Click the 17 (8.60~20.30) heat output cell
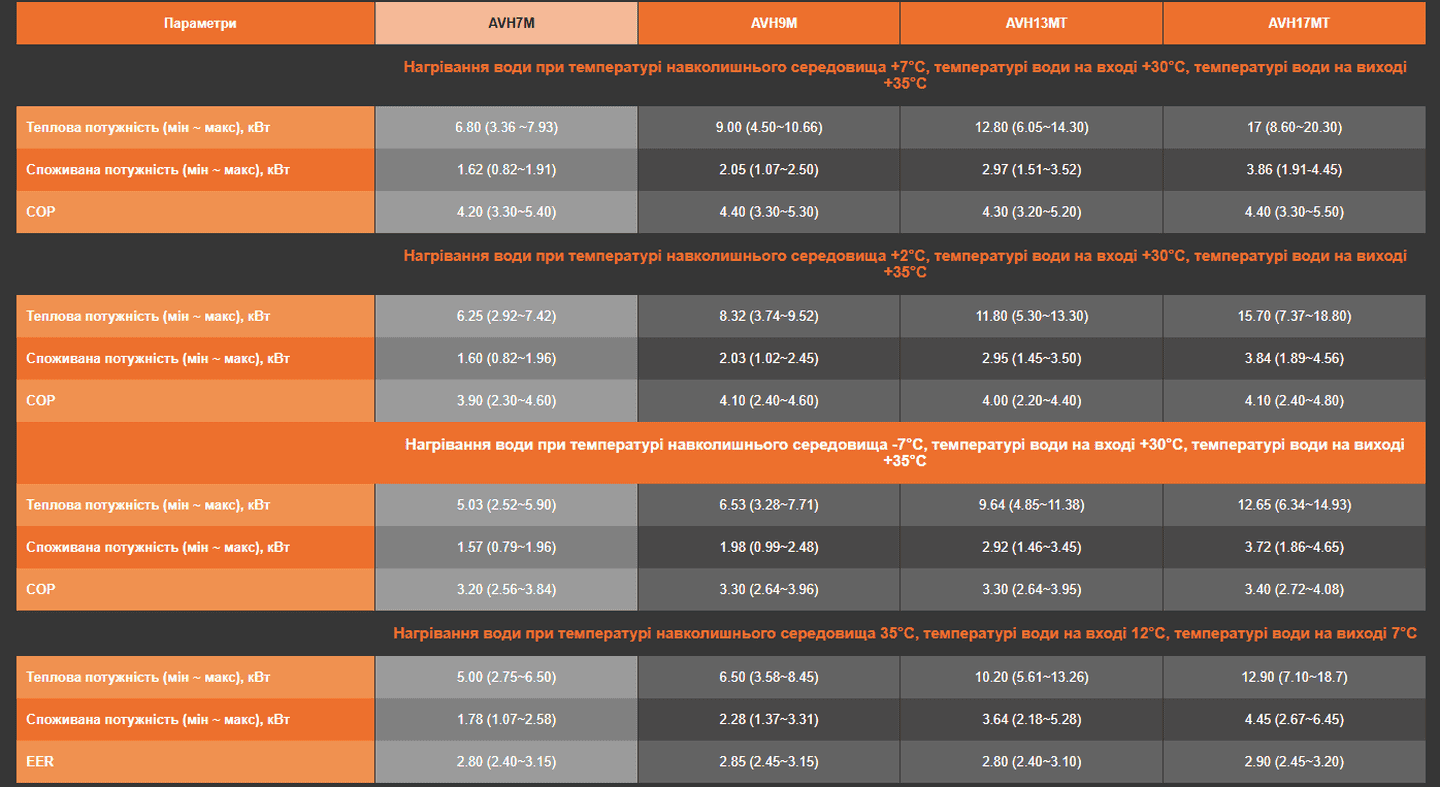The image size is (1440, 787). [x=1294, y=127]
